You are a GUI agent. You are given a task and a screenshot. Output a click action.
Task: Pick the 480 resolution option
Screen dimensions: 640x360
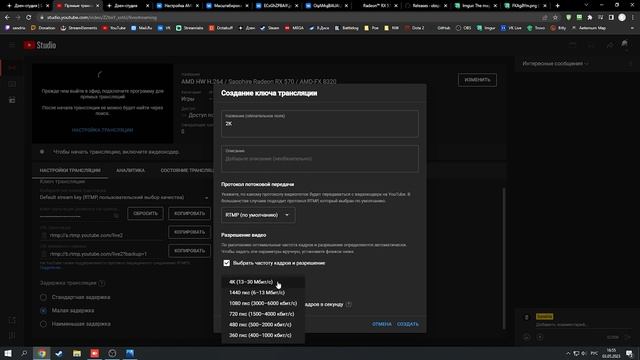point(263,324)
